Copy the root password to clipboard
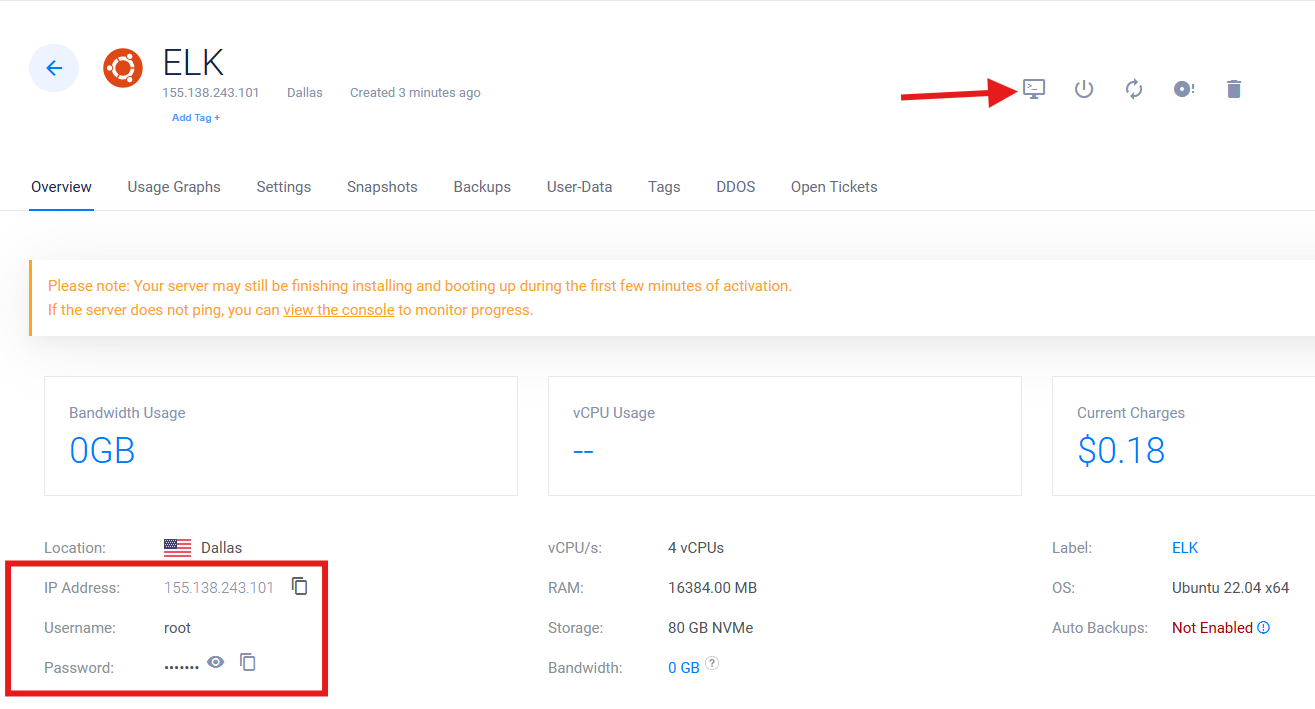The height and width of the screenshot is (709, 1315). click(248, 662)
